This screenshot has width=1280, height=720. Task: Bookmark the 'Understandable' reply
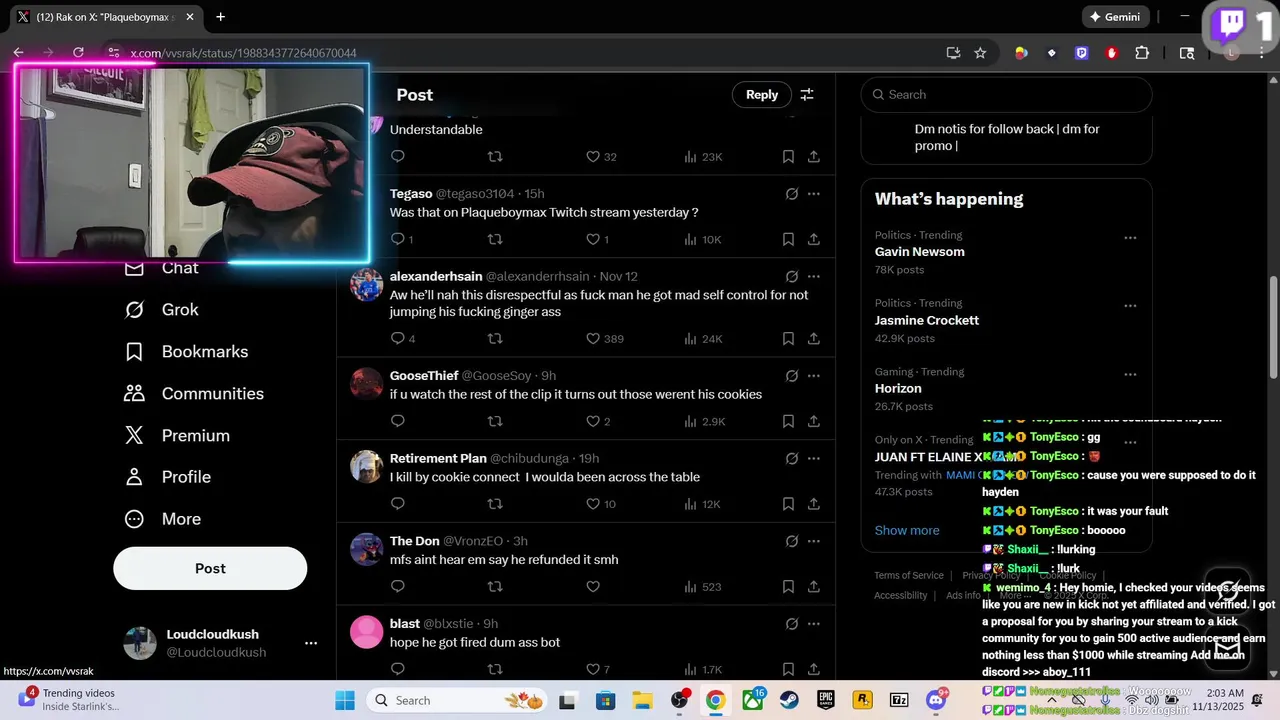788,157
